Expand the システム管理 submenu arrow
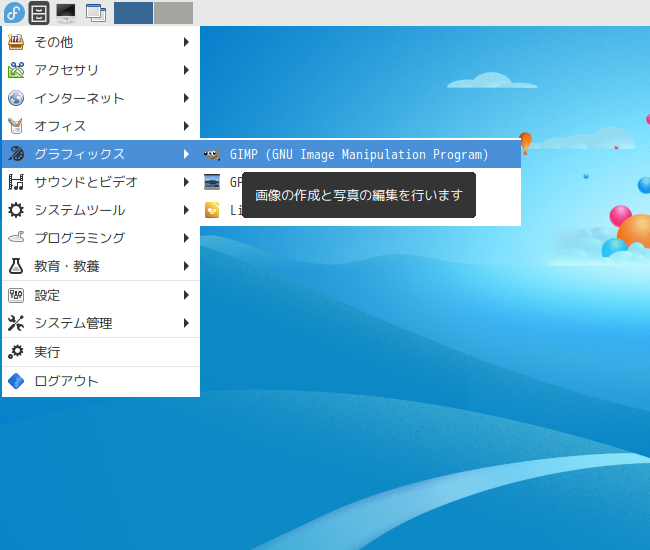 pyautogui.click(x=186, y=323)
